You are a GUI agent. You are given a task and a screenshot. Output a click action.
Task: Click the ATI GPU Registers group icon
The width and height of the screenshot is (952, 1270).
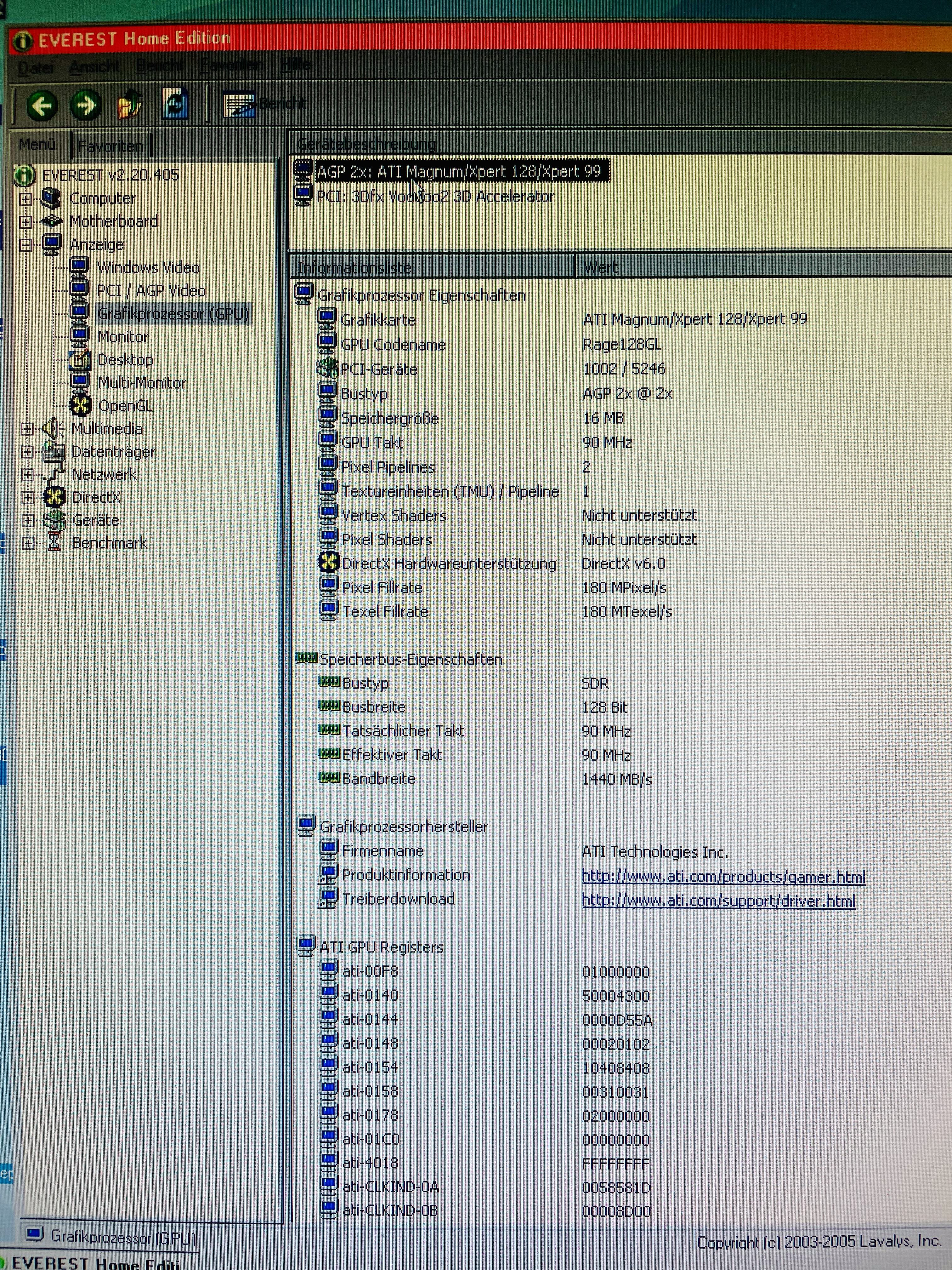[306, 946]
